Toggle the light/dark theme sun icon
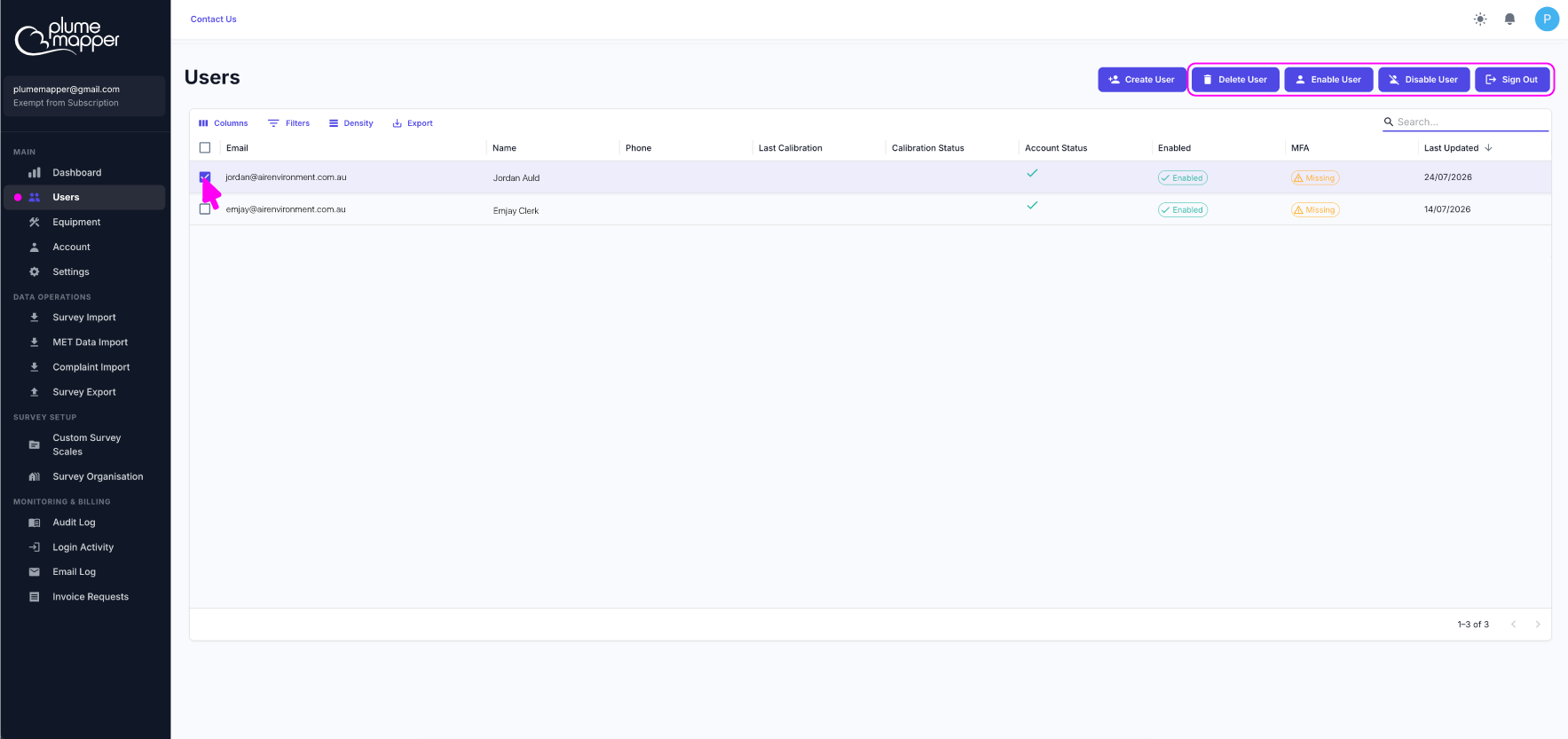This screenshot has width=1568, height=739. [x=1480, y=19]
